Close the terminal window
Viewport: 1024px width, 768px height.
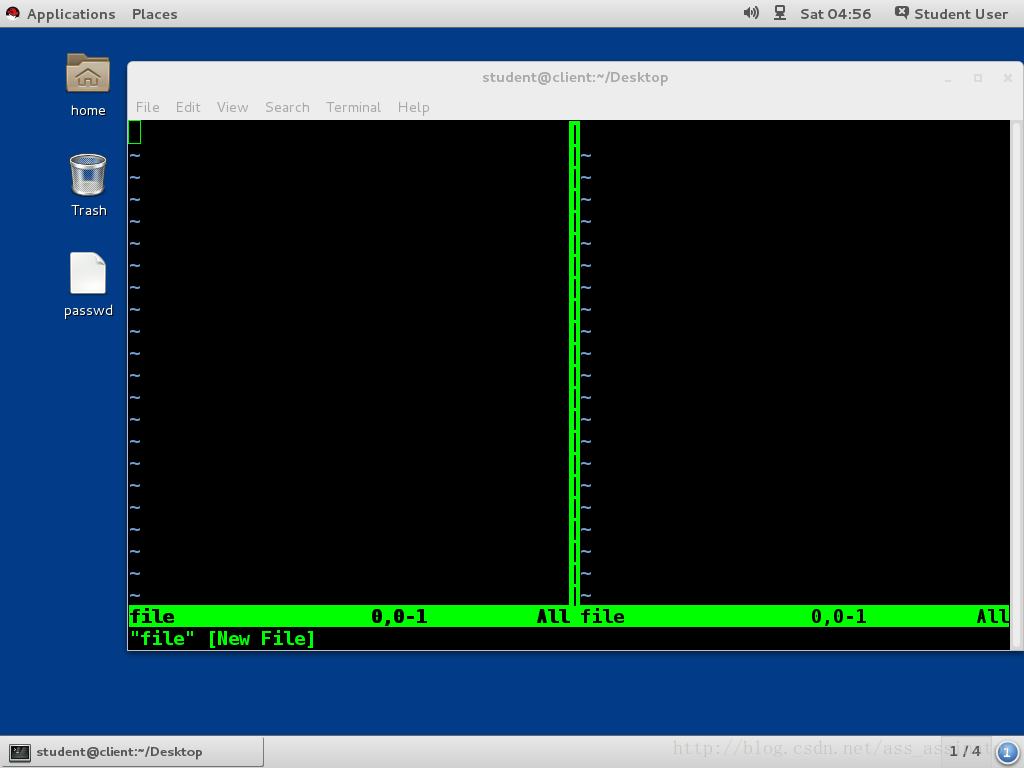click(1008, 78)
